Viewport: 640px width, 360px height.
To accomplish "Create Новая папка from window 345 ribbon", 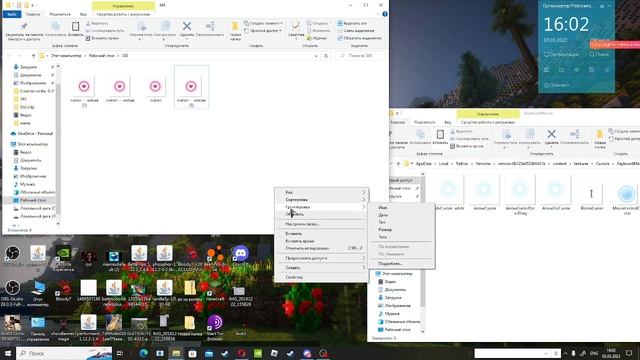I will click(x=235, y=31).
